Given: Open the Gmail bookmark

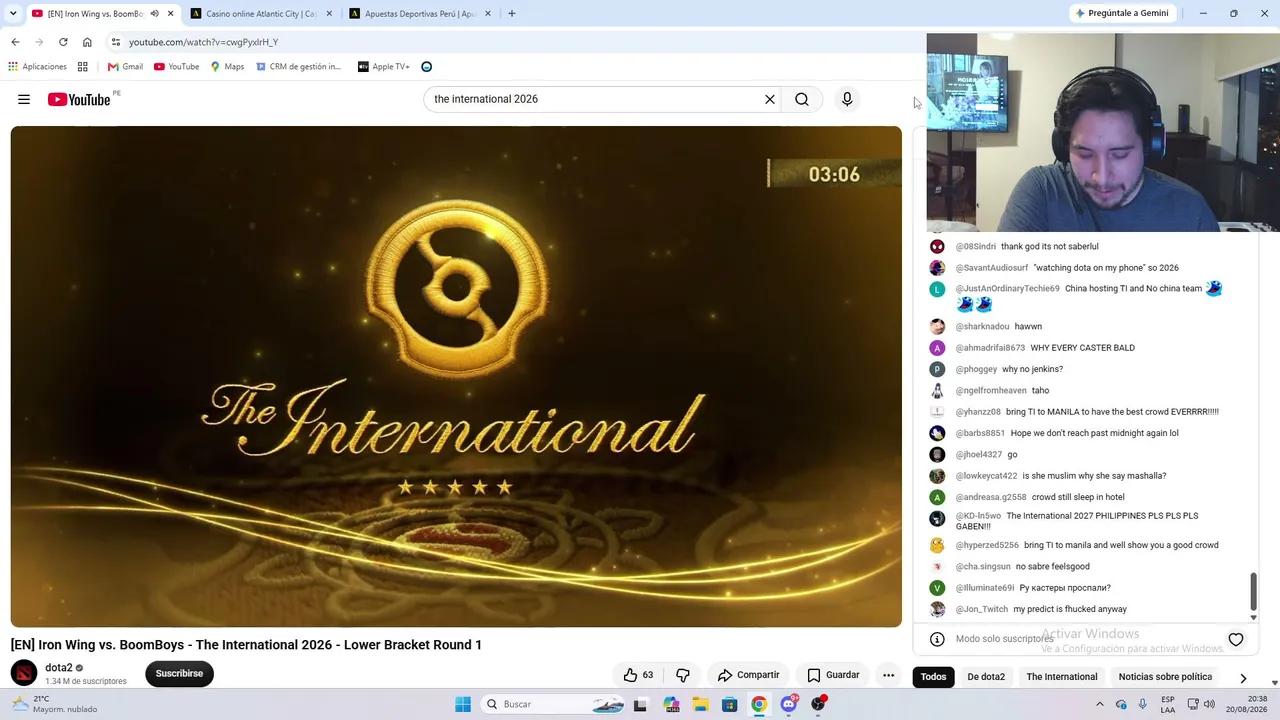Looking at the screenshot, I should pyautogui.click(x=126, y=67).
